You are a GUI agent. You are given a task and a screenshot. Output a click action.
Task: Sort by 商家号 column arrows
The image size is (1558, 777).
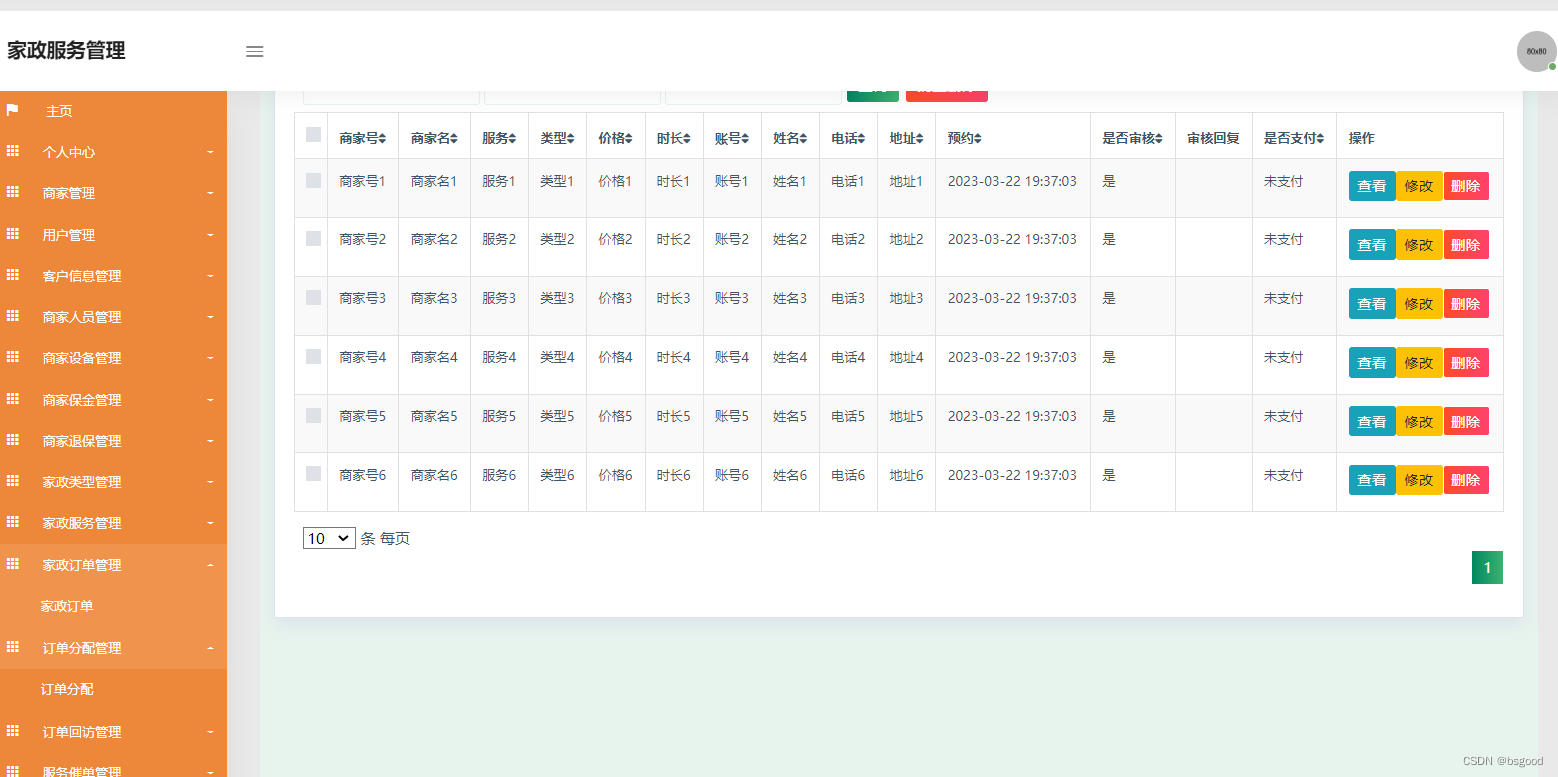(382, 139)
